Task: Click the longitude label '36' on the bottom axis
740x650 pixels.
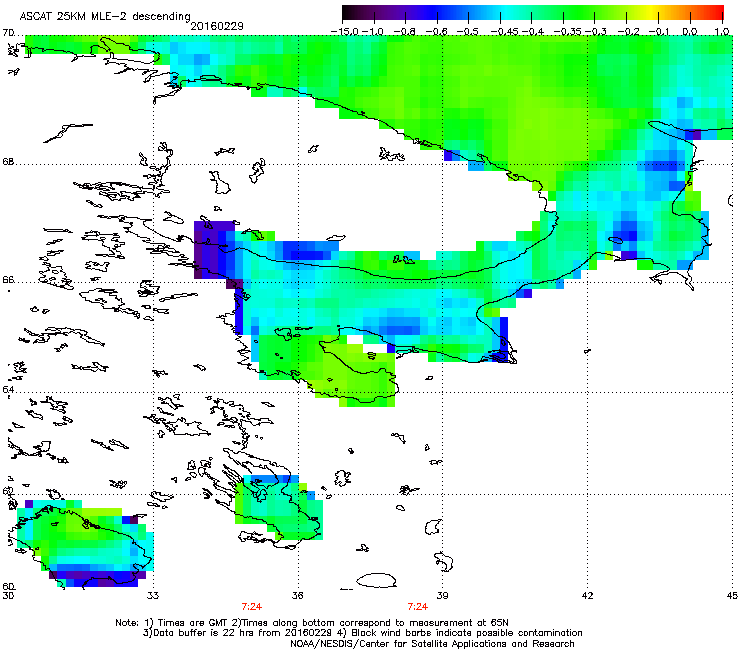Action: pos(297,596)
